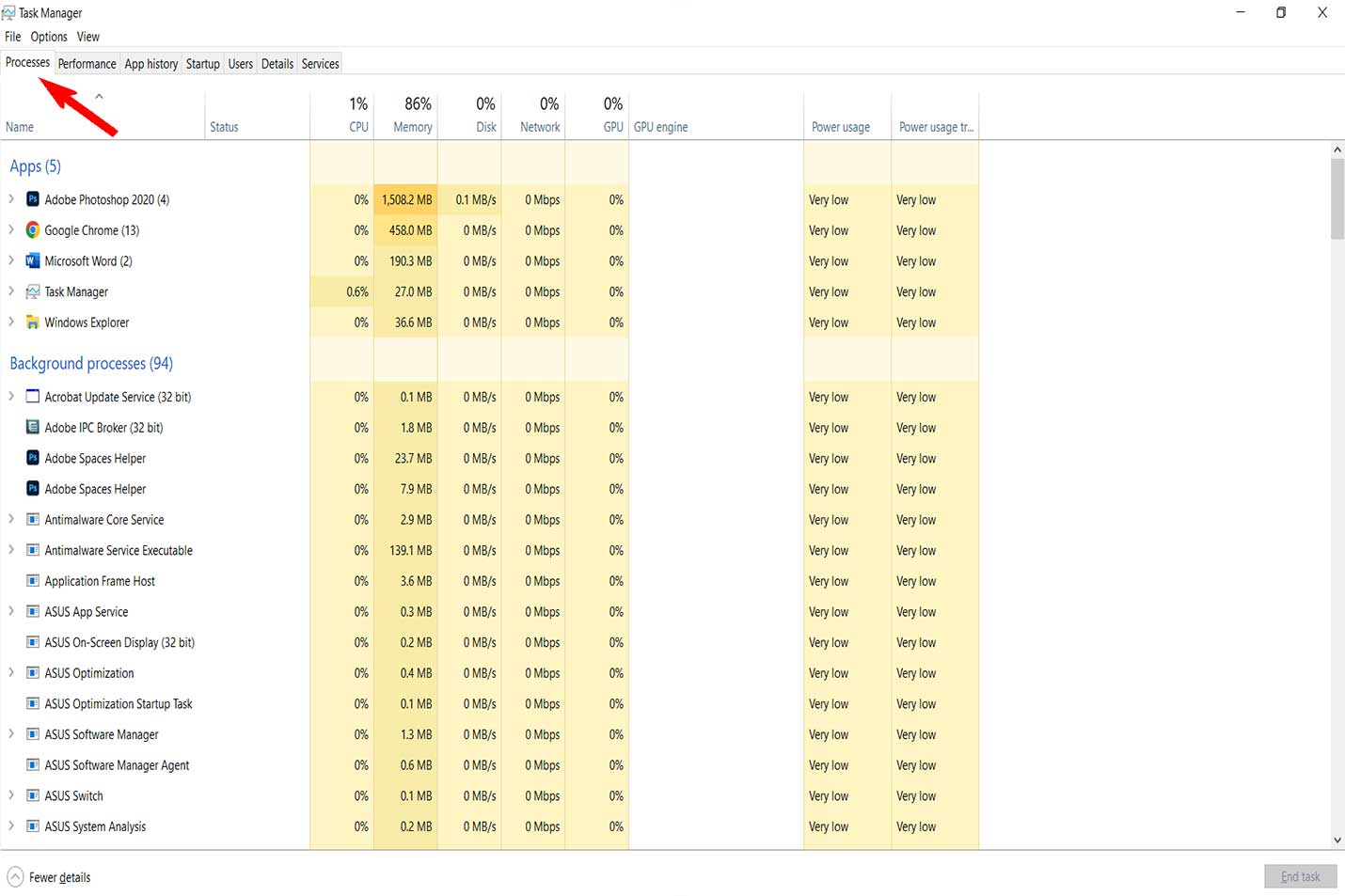Click the Antimalware Core Service icon
This screenshot has height=896, width=1345.
pyautogui.click(x=33, y=520)
